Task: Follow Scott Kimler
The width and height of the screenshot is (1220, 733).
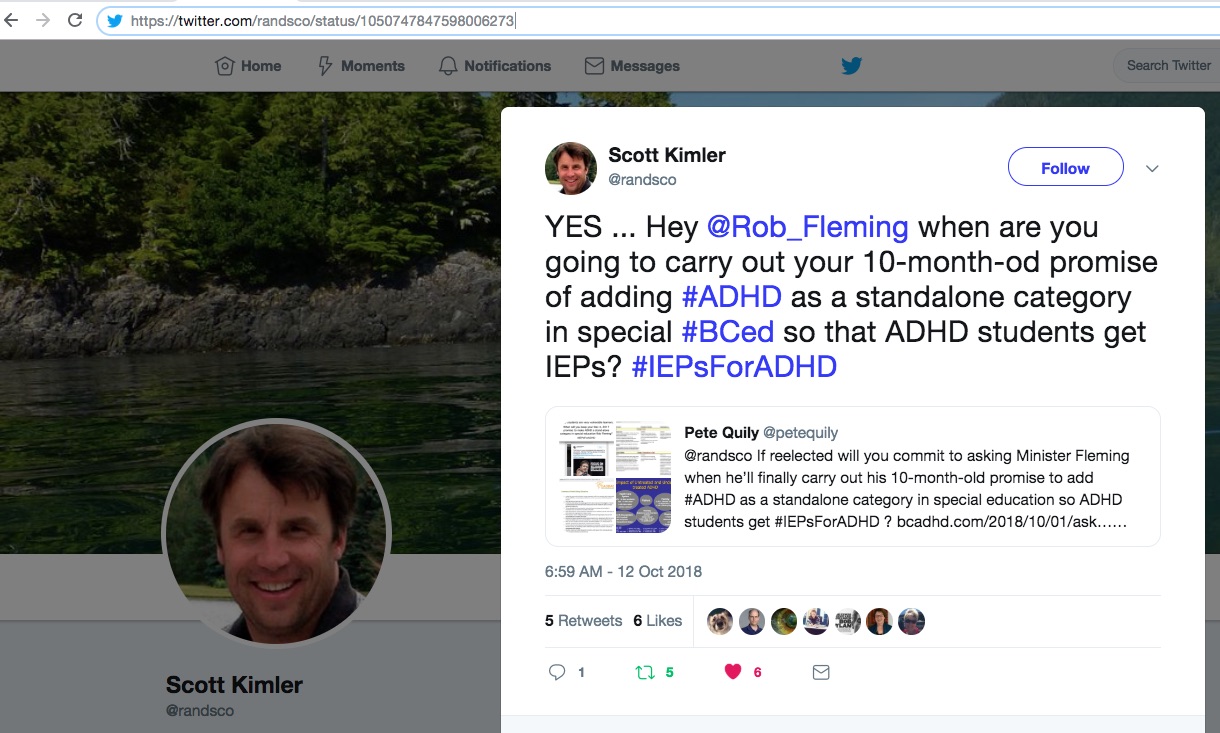Action: click(x=1065, y=168)
